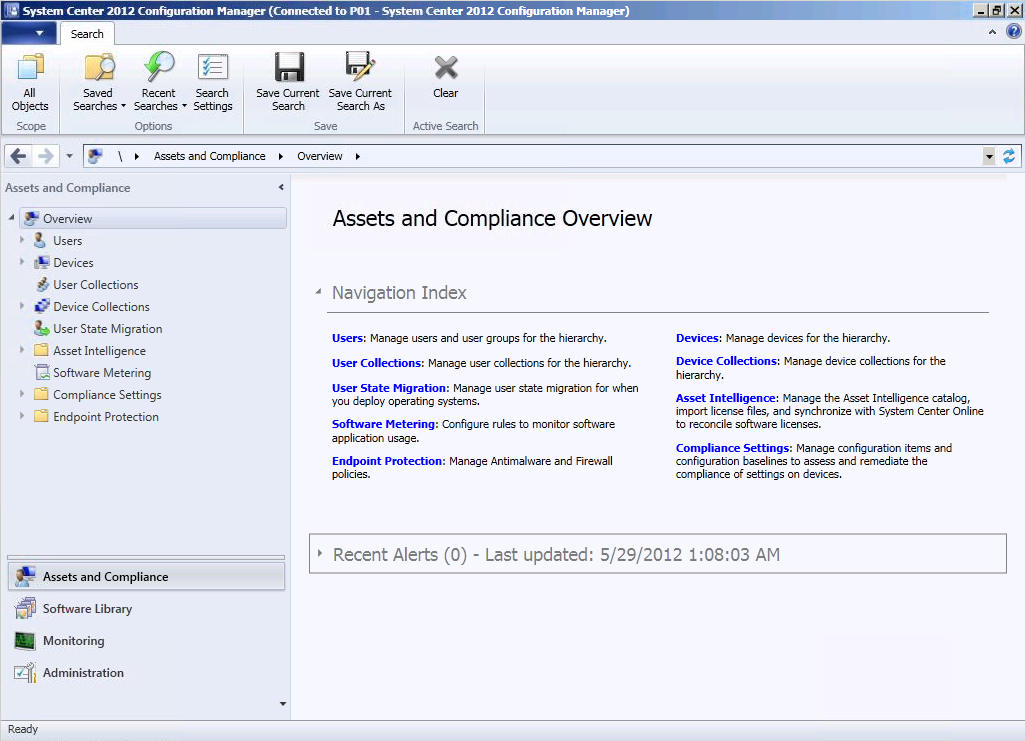The height and width of the screenshot is (741, 1025).
Task: Click the refresh icon beside address bar
Action: [1009, 156]
